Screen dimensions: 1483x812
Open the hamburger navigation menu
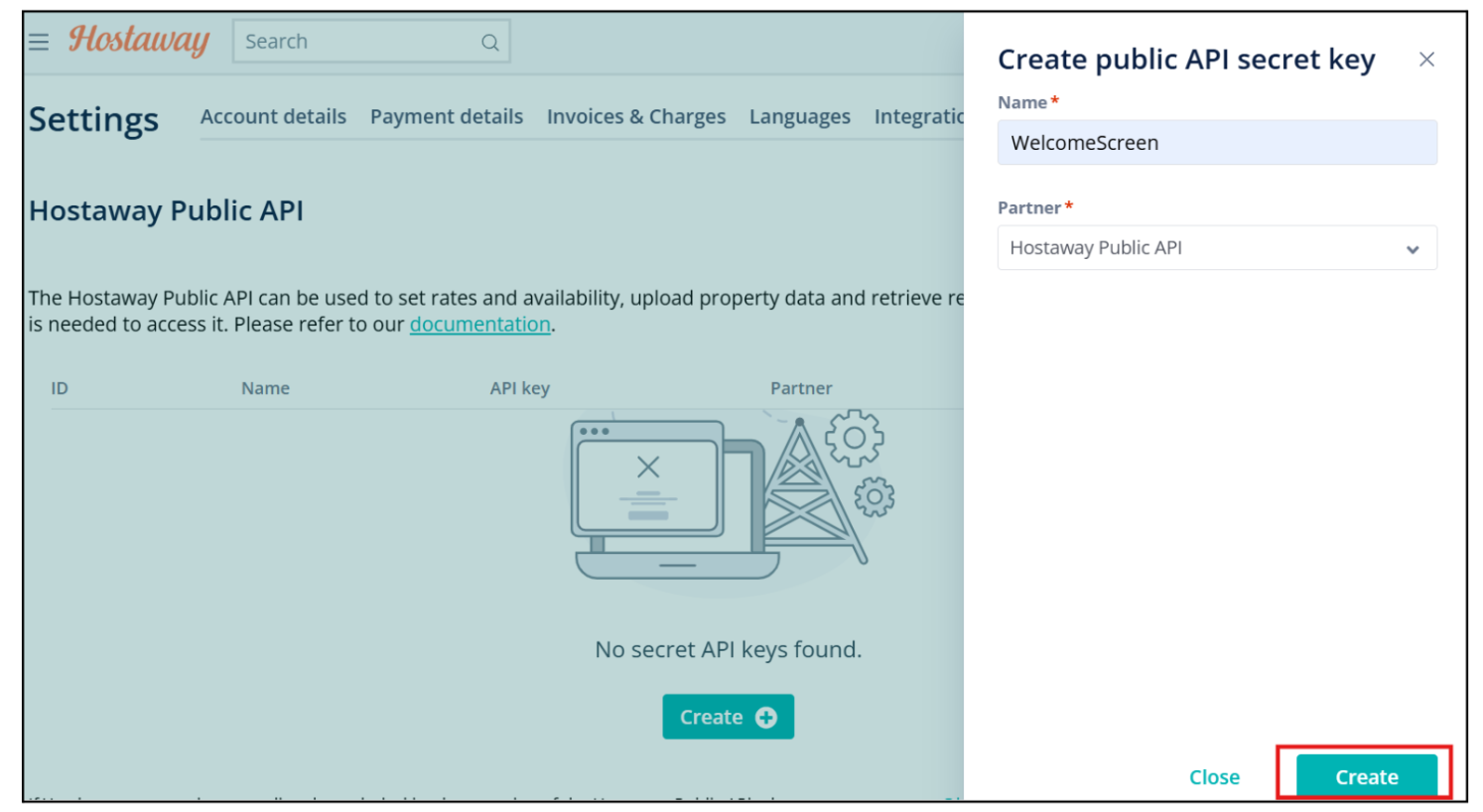39,42
